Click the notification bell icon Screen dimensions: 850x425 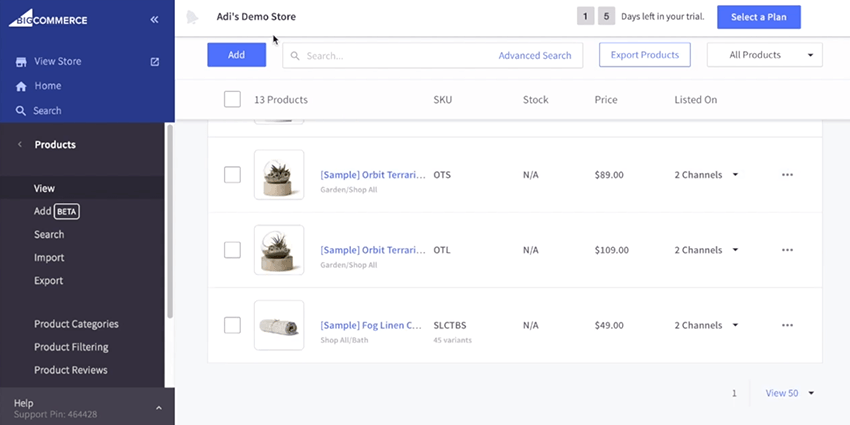tap(192, 17)
